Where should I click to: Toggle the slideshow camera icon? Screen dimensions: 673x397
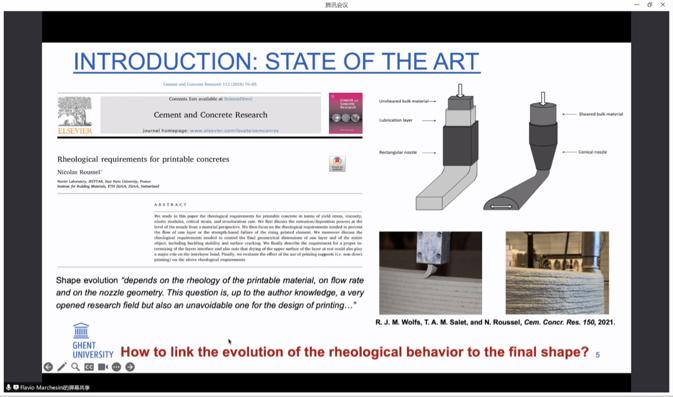[103, 367]
